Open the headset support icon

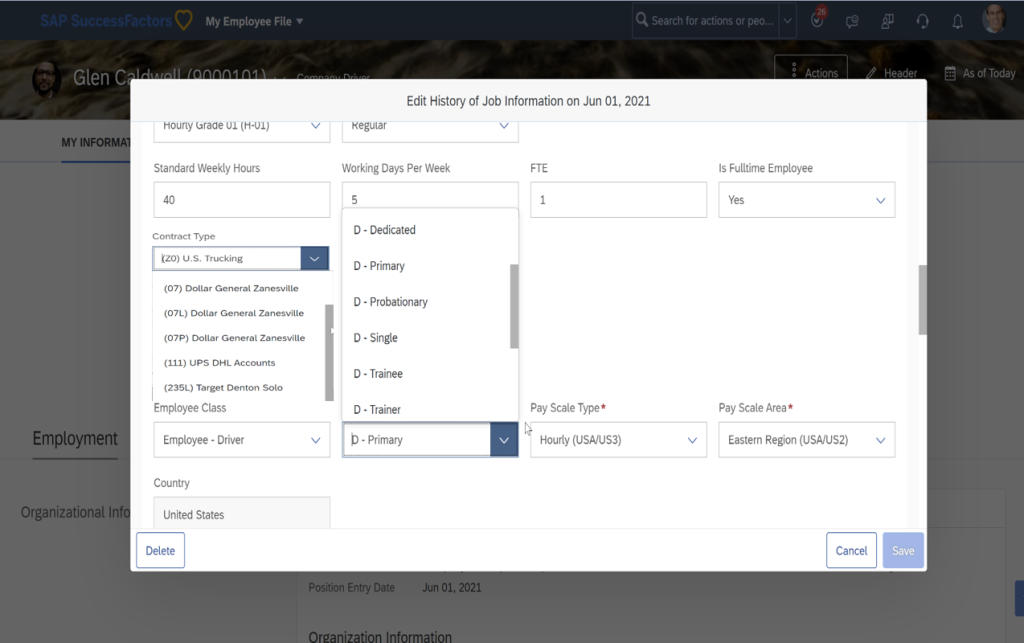(922, 22)
